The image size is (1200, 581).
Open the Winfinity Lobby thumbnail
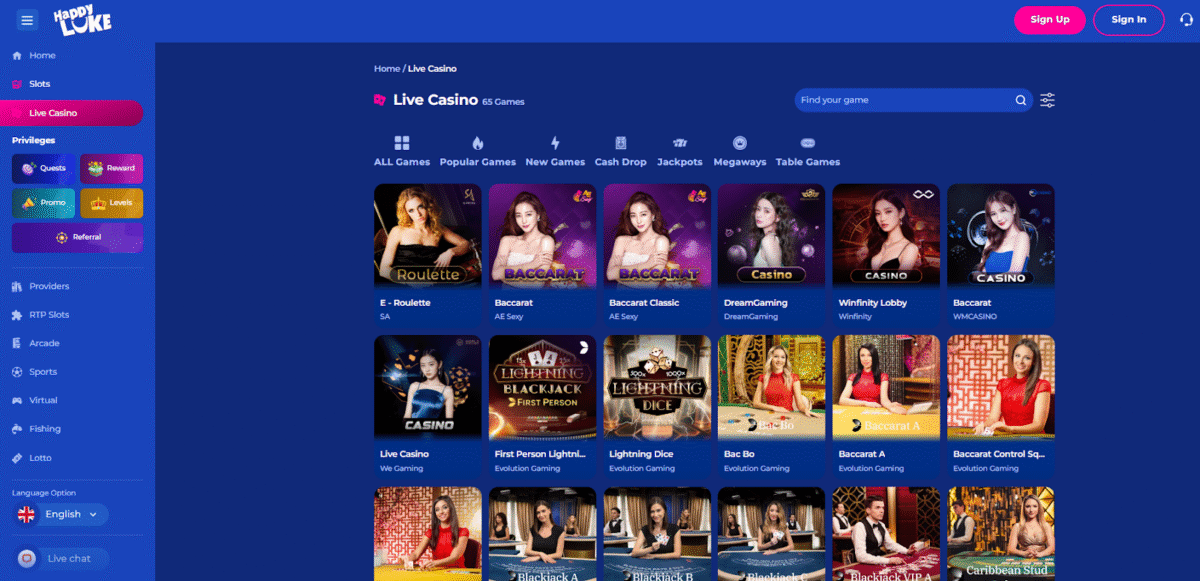[x=887, y=236]
